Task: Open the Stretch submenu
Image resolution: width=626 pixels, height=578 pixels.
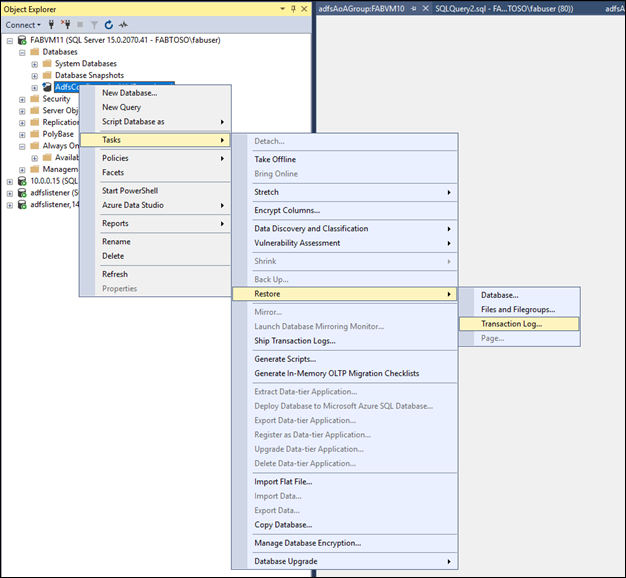Action: click(x=345, y=192)
